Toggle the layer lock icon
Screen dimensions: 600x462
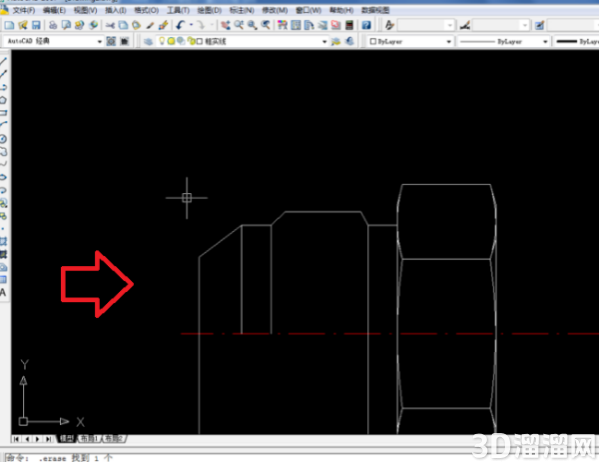click(192, 41)
